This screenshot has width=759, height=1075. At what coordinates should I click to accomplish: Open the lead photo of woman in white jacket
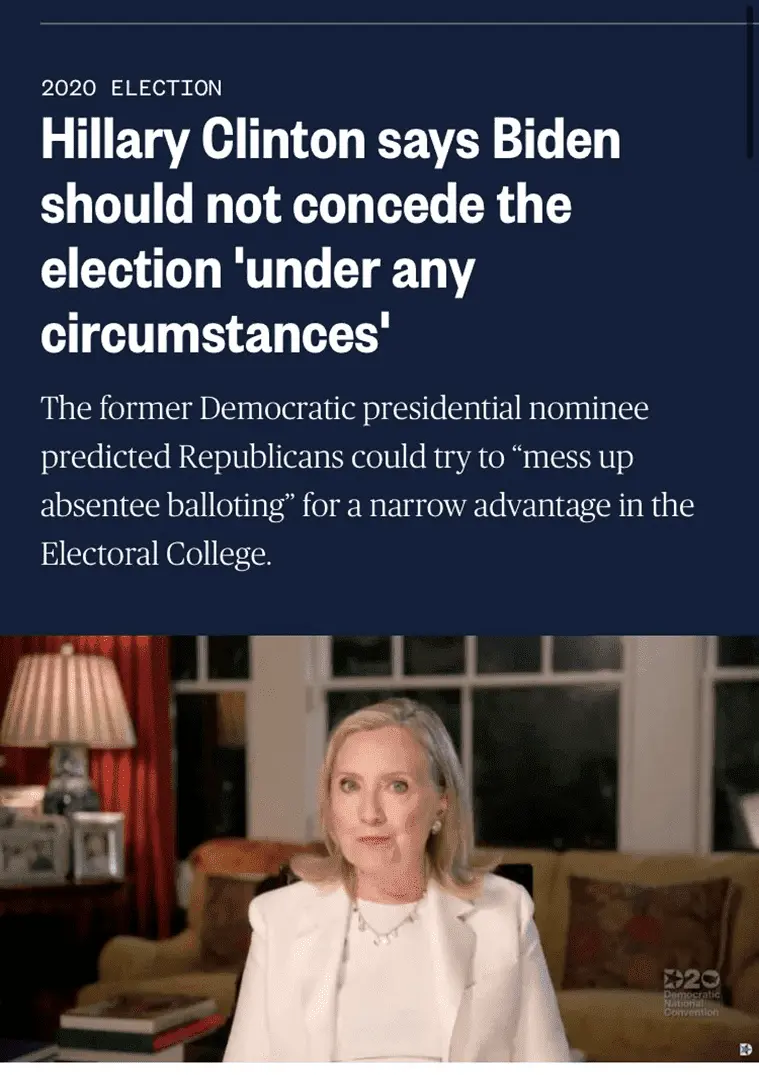coord(379,849)
